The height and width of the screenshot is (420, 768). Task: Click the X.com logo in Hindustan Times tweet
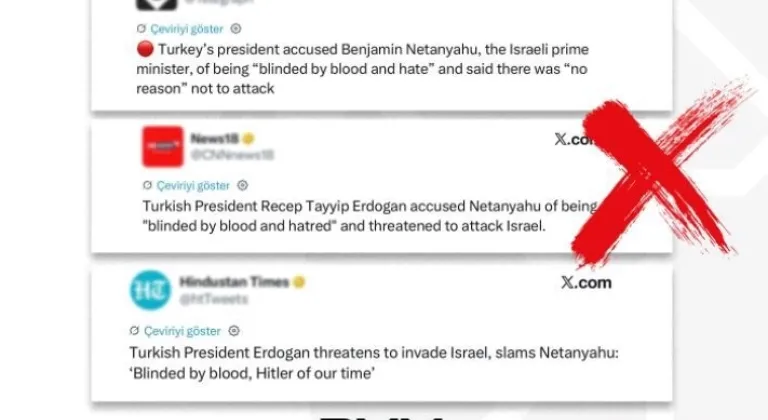pyautogui.click(x=586, y=282)
